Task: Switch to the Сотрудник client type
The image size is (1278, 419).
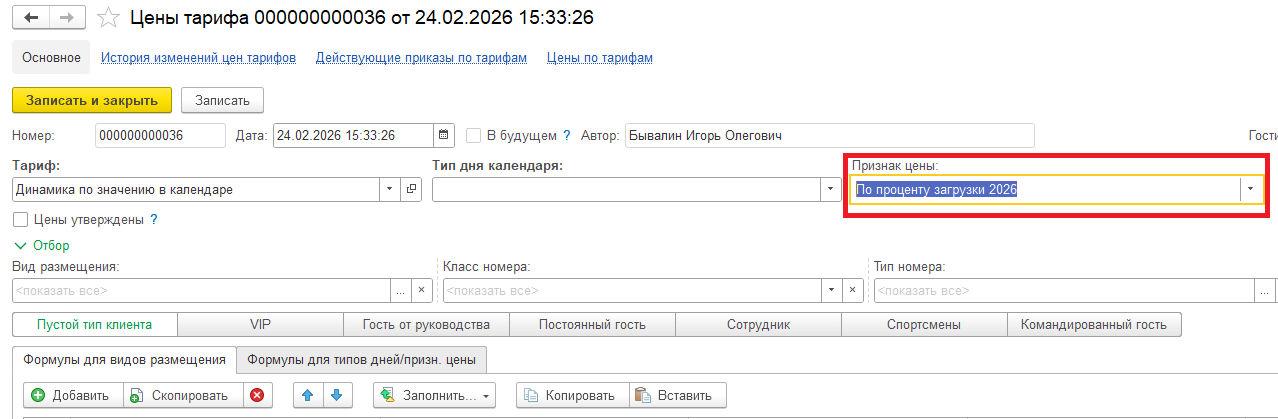Action: (758, 324)
